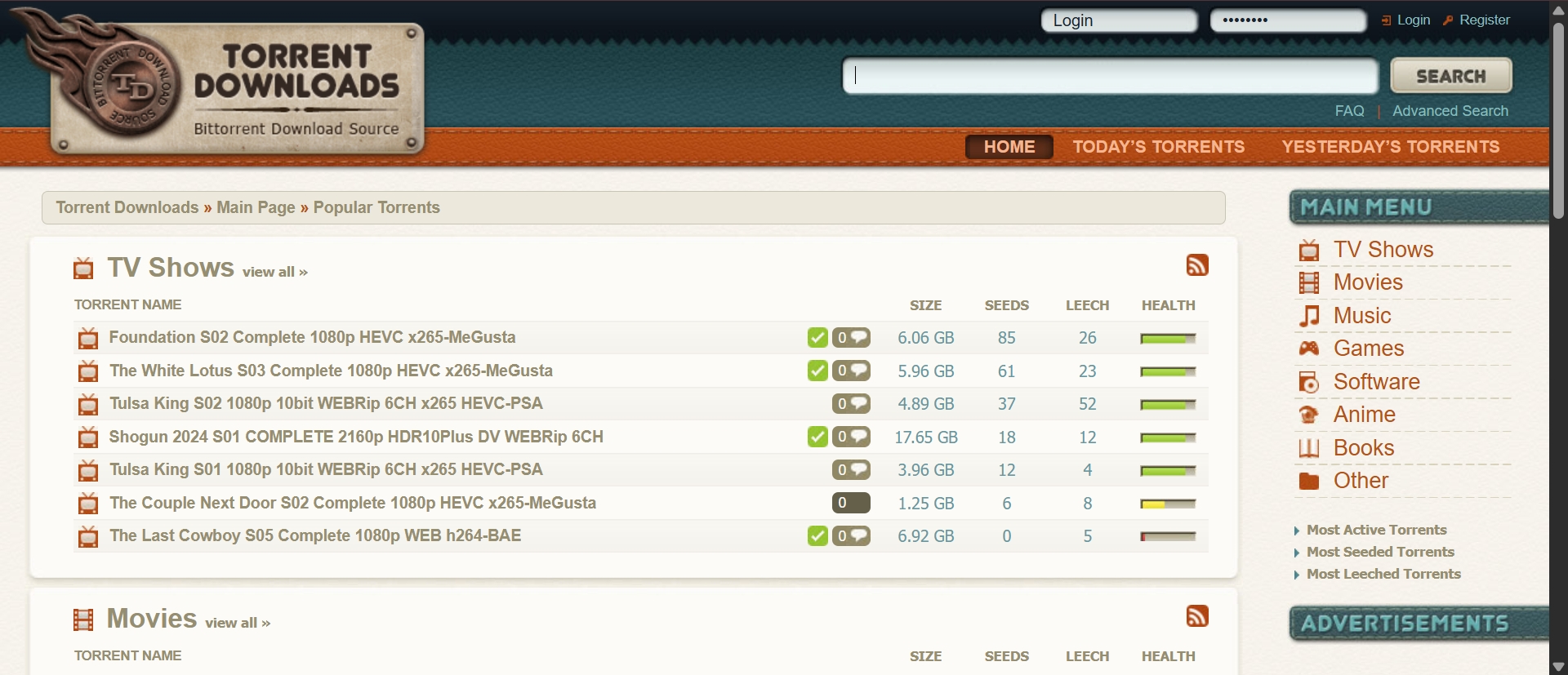Open Most Leeched Torrents link
This screenshot has width=1568, height=675.
click(1383, 574)
